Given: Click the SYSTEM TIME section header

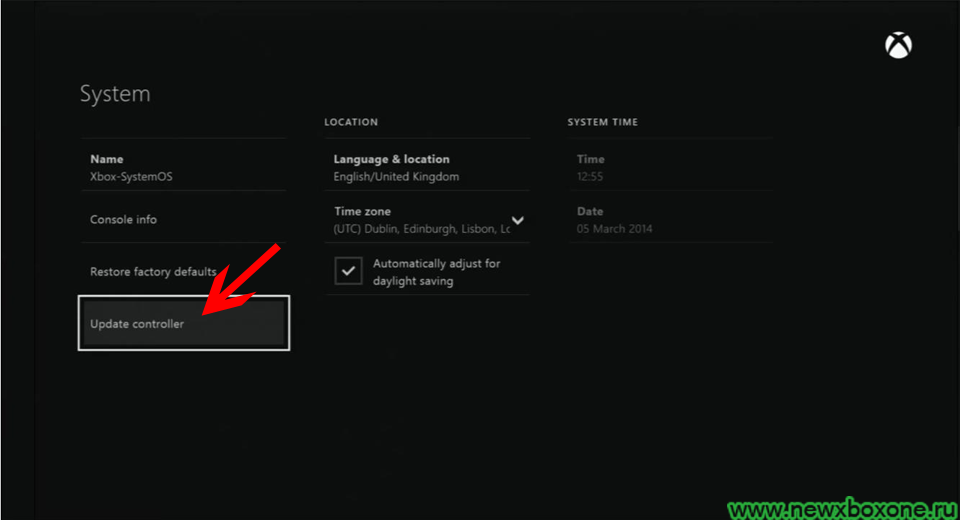Looking at the screenshot, I should coord(602,122).
